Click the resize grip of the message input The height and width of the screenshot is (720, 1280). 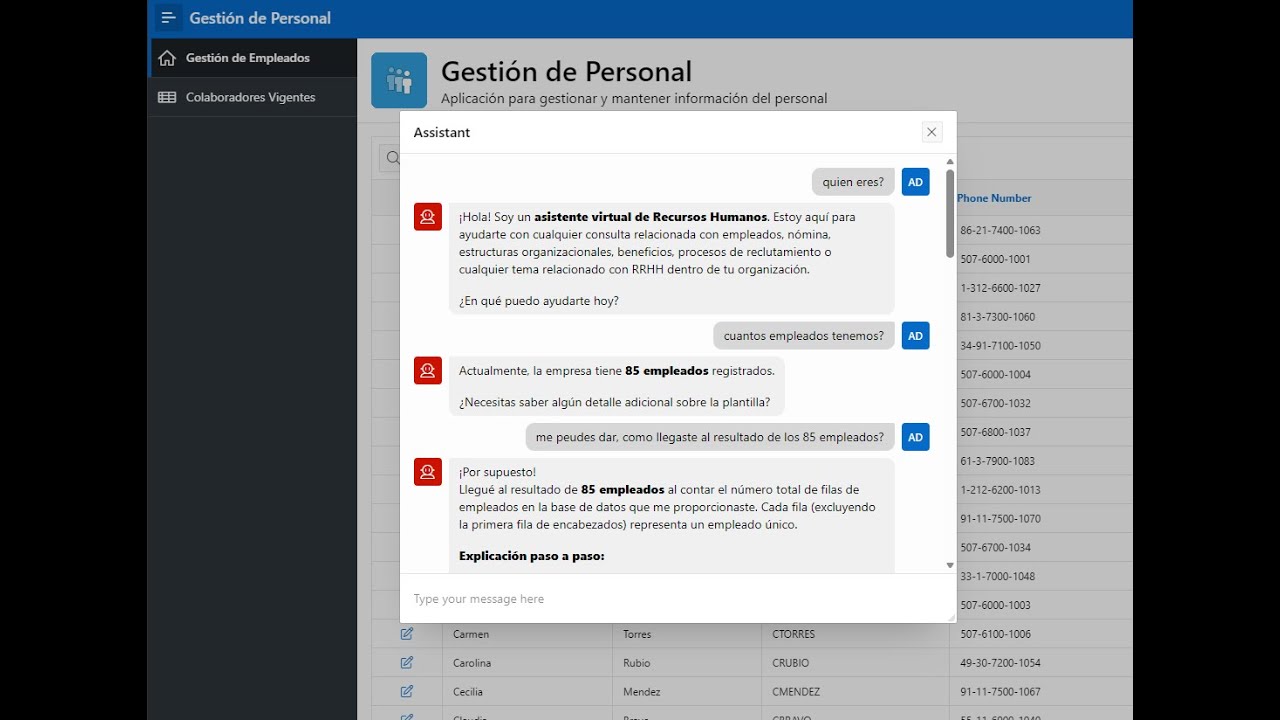coord(951,618)
